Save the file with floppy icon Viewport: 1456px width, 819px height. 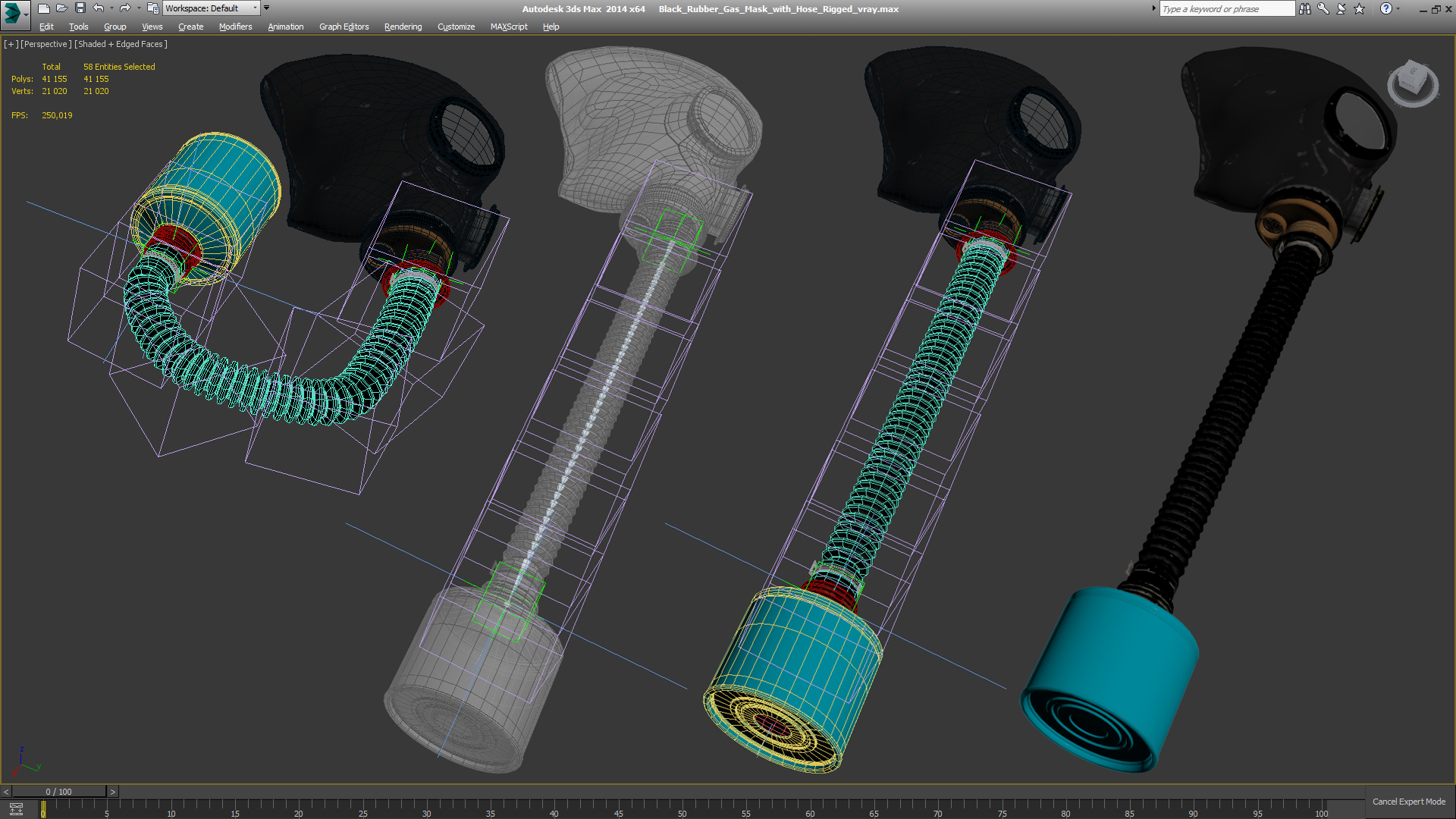coord(80,8)
